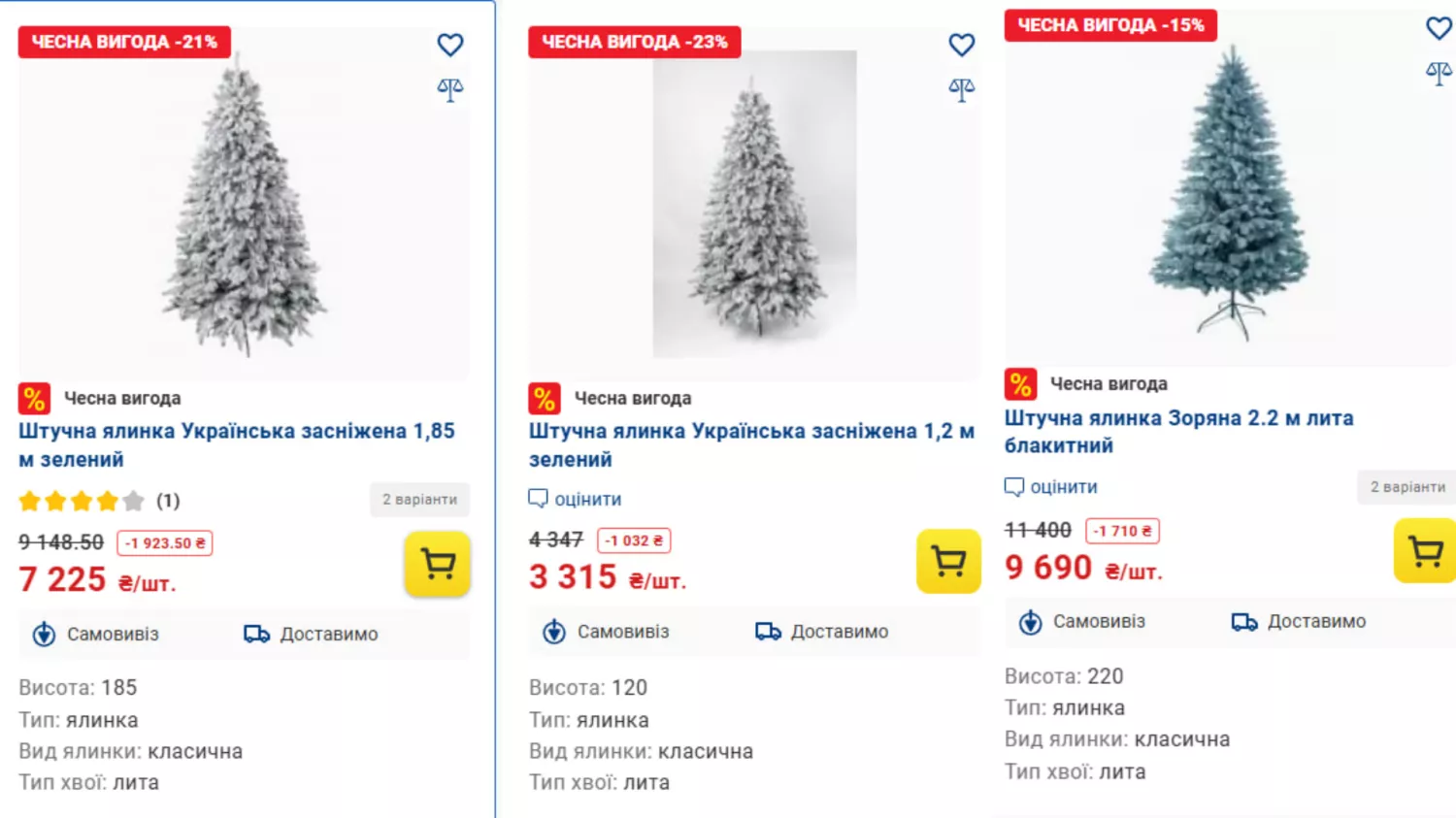The width and height of the screenshot is (1456, 818).
Task: Rate the Зоряна tree via оцінити
Action: click(x=1051, y=487)
